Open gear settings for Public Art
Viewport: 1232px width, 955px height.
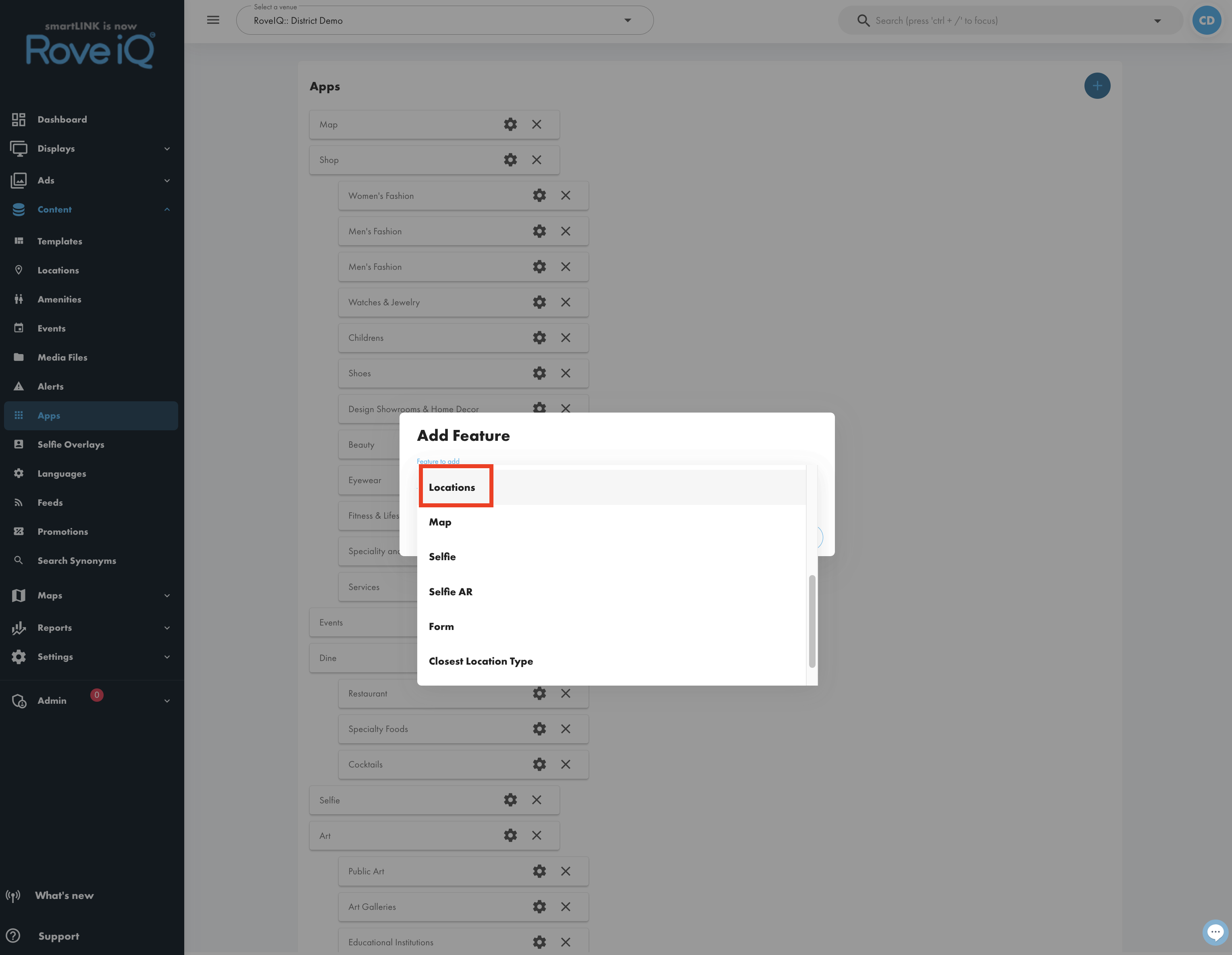(539, 871)
